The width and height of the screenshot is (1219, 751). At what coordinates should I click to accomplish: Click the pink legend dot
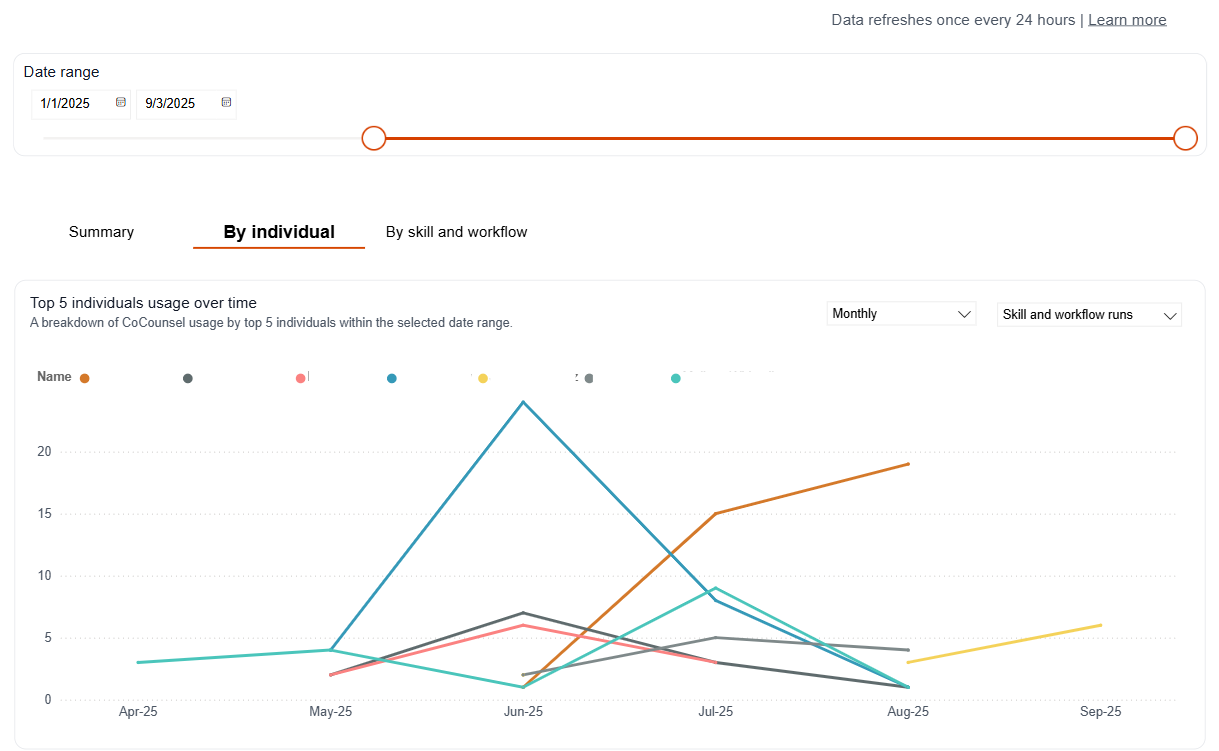[301, 378]
